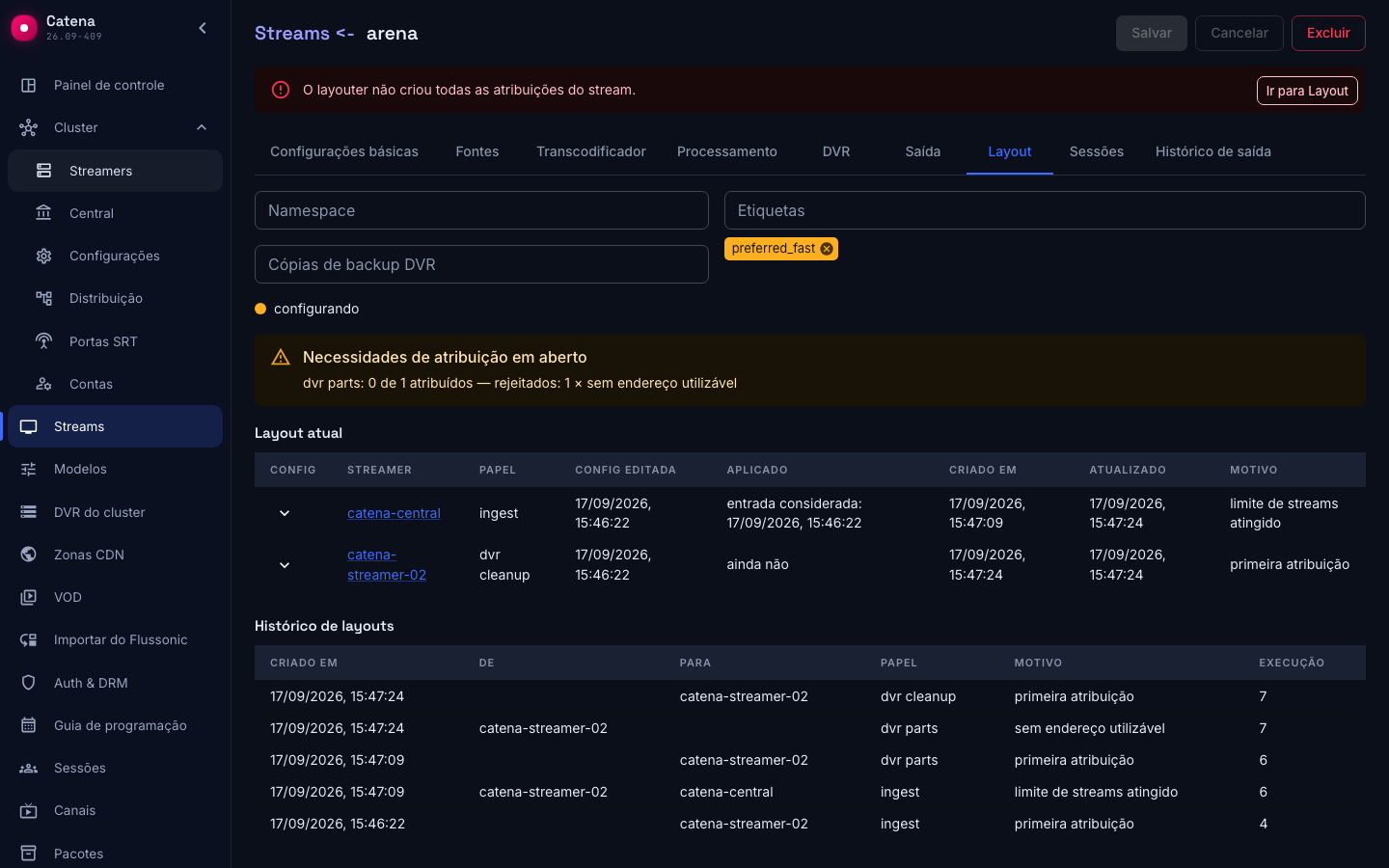Viewport: 1389px width, 868px height.
Task: Click the Portas SRT antenna icon
Action: point(44,341)
